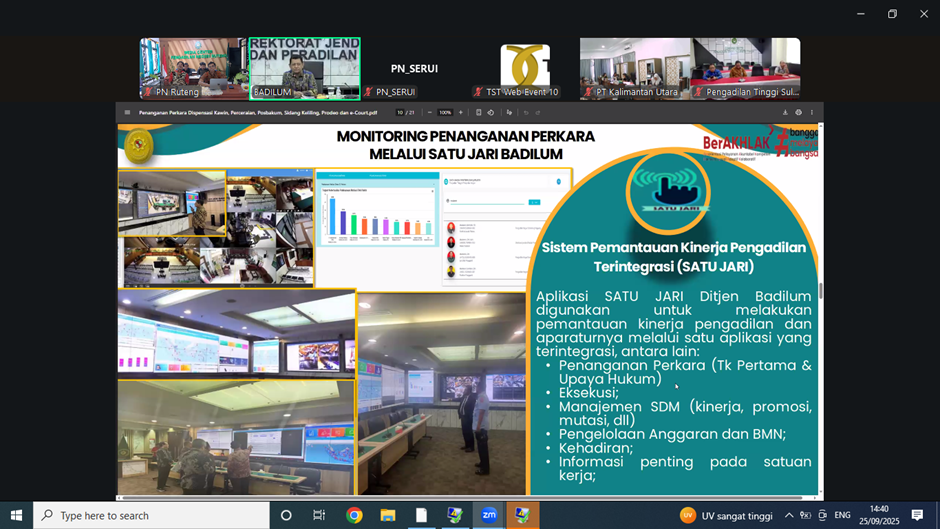
Task: Download the shared PDF file
Action: click(785, 112)
